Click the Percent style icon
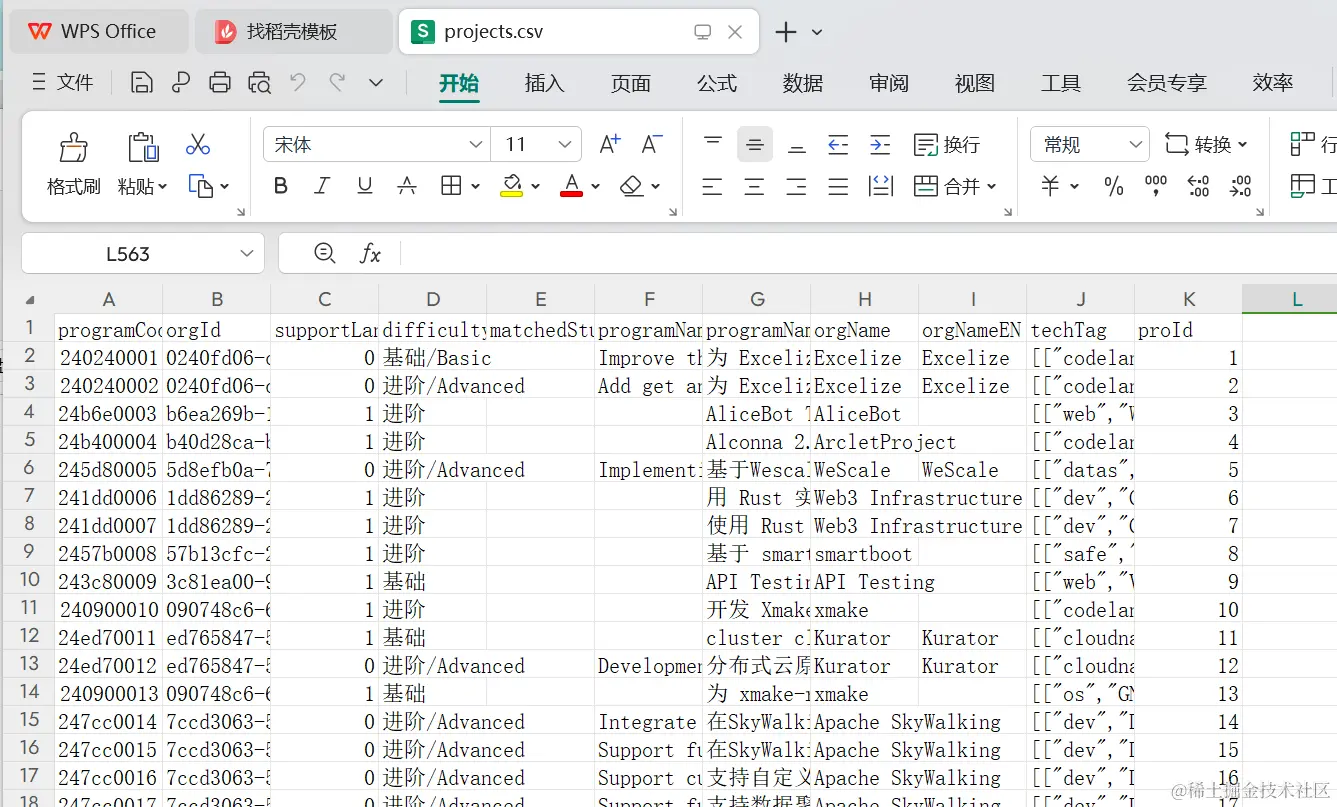1337x807 pixels. click(x=1113, y=186)
